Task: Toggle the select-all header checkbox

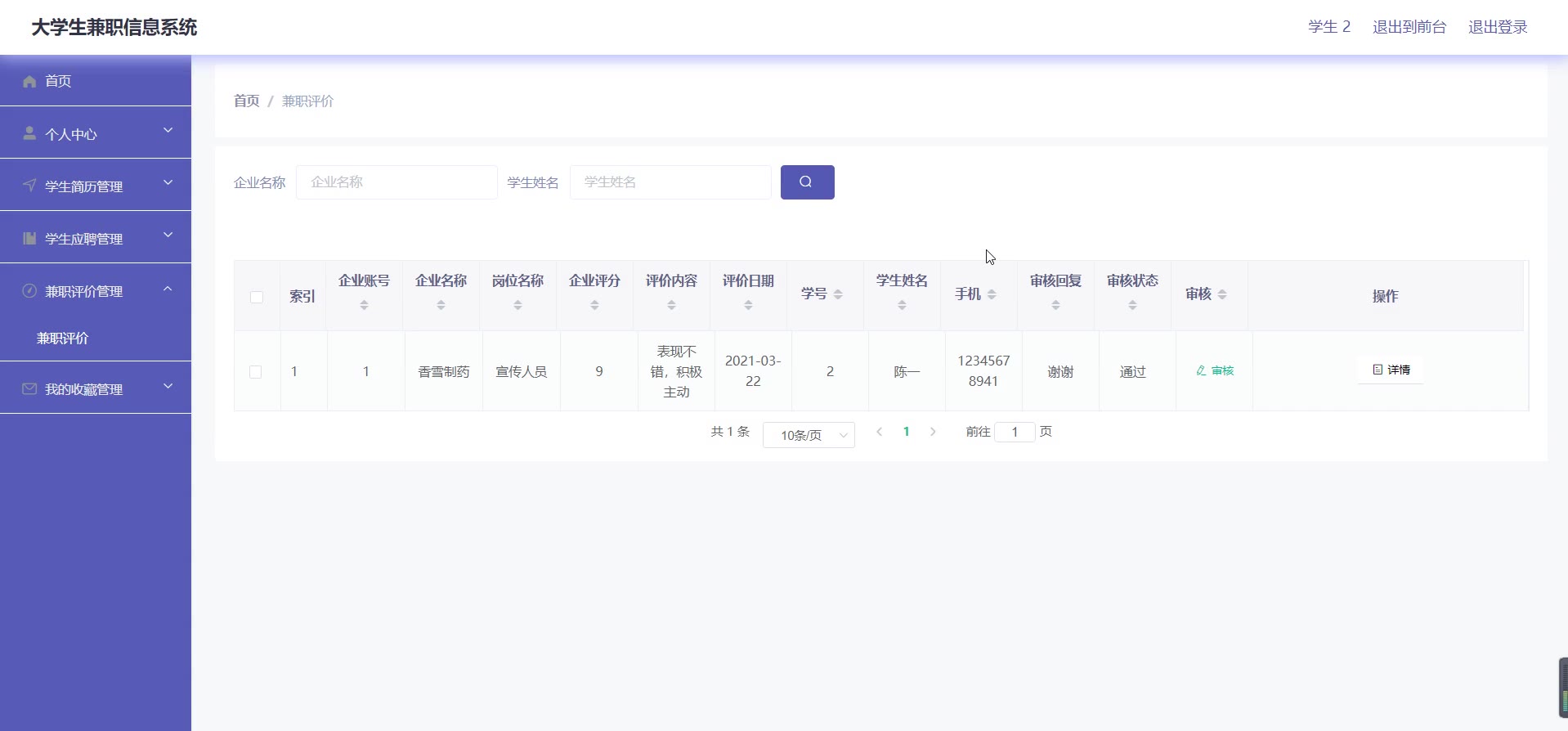Action: (x=257, y=297)
